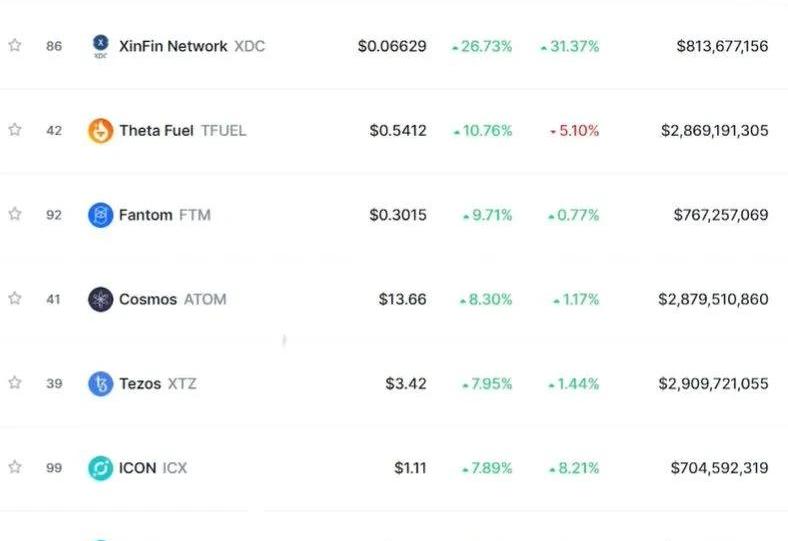Click the Cosmos price $13.66

tap(403, 299)
